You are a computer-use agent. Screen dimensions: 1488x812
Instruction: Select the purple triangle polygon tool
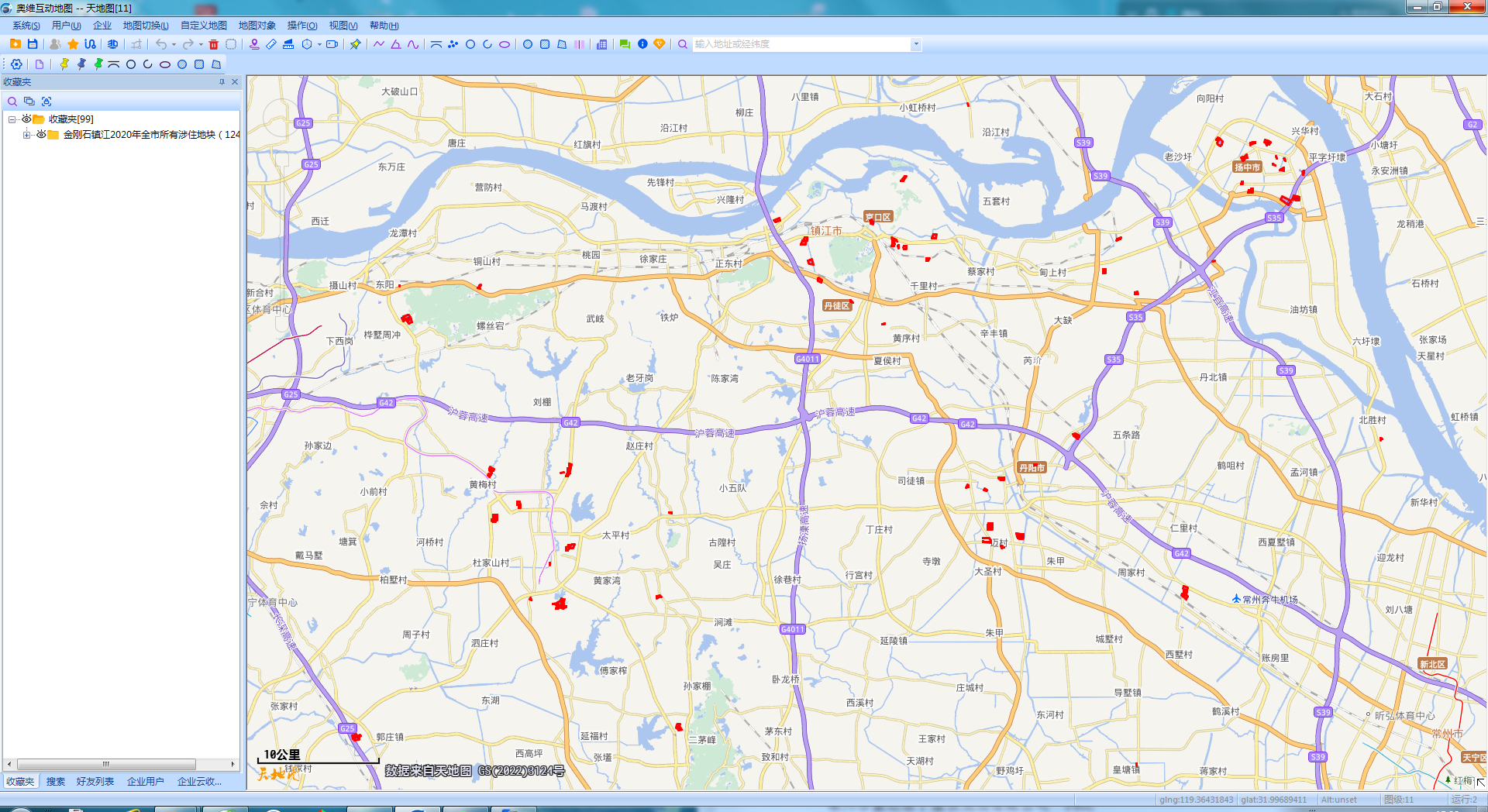coord(396,44)
